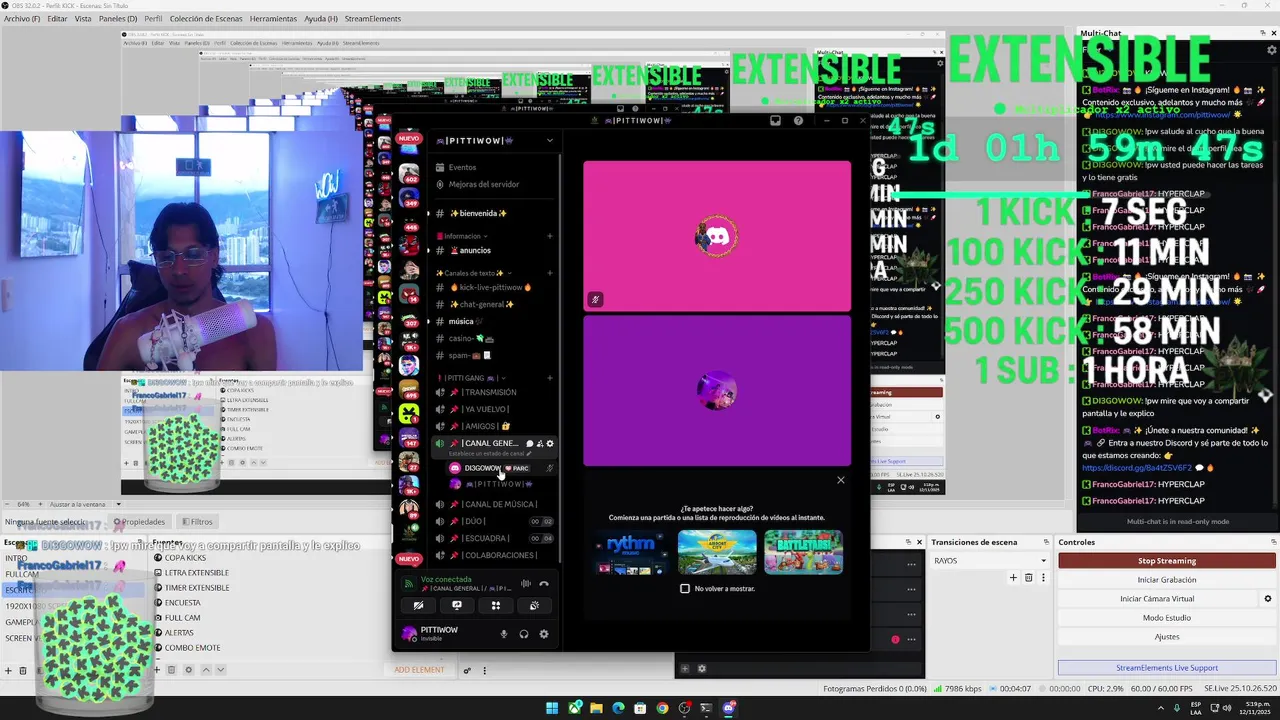Click Stop Streaming button

pos(1167,561)
